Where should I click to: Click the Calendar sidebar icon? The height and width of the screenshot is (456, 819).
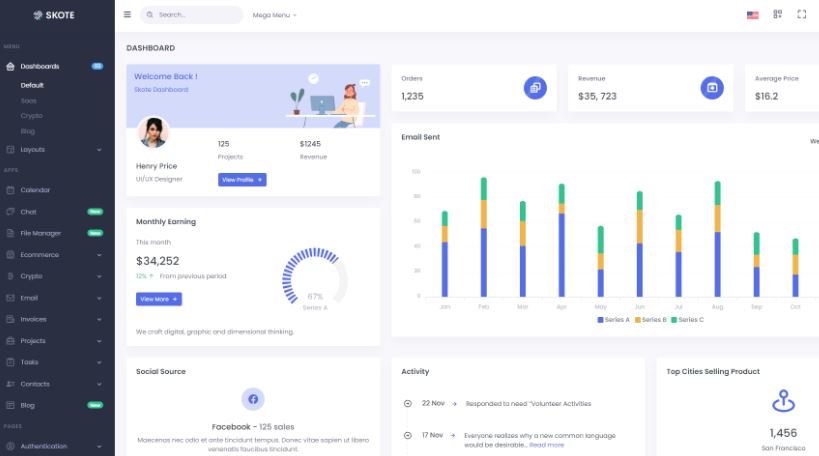tap(10, 190)
